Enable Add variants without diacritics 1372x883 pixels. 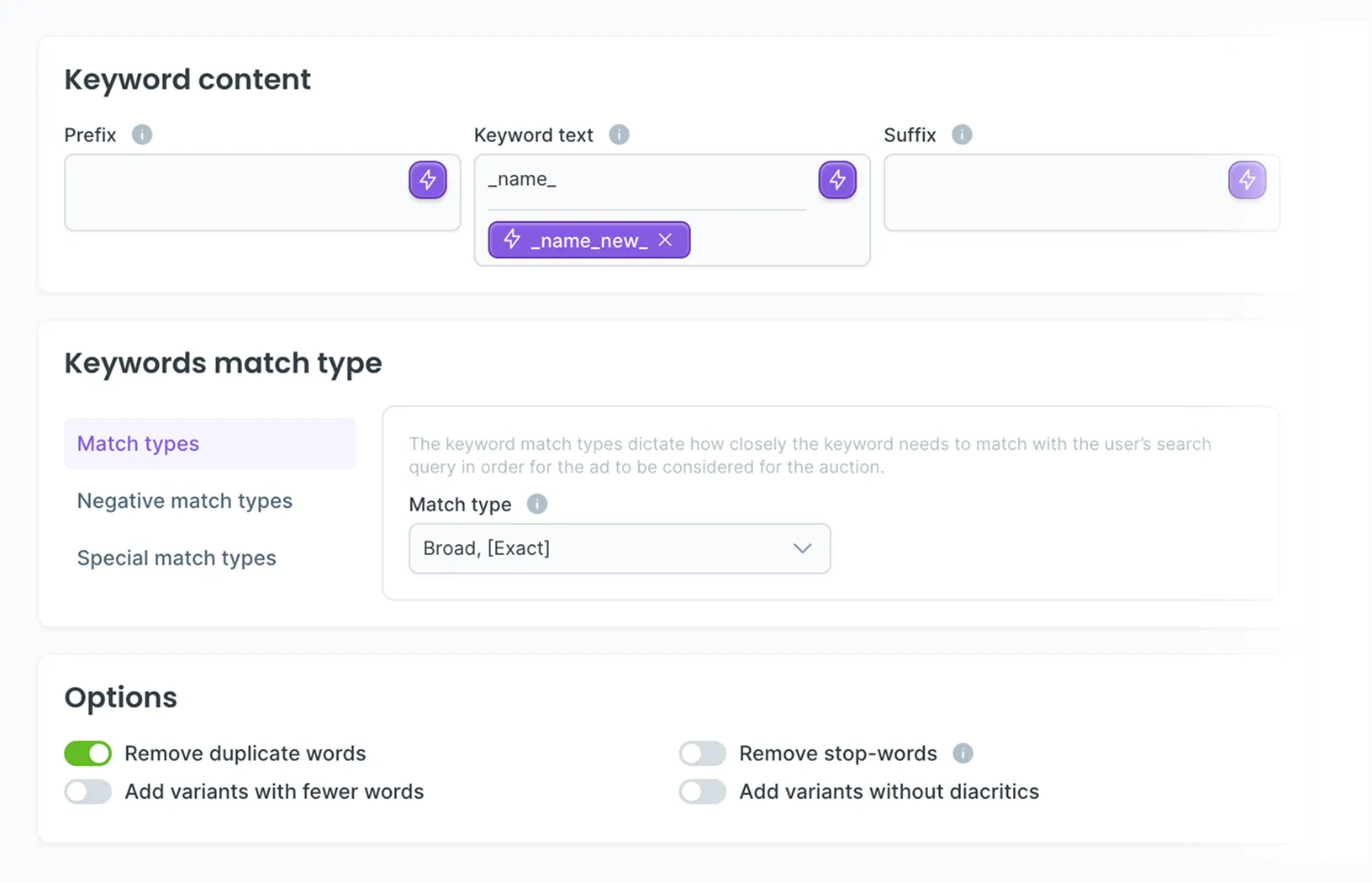703,791
